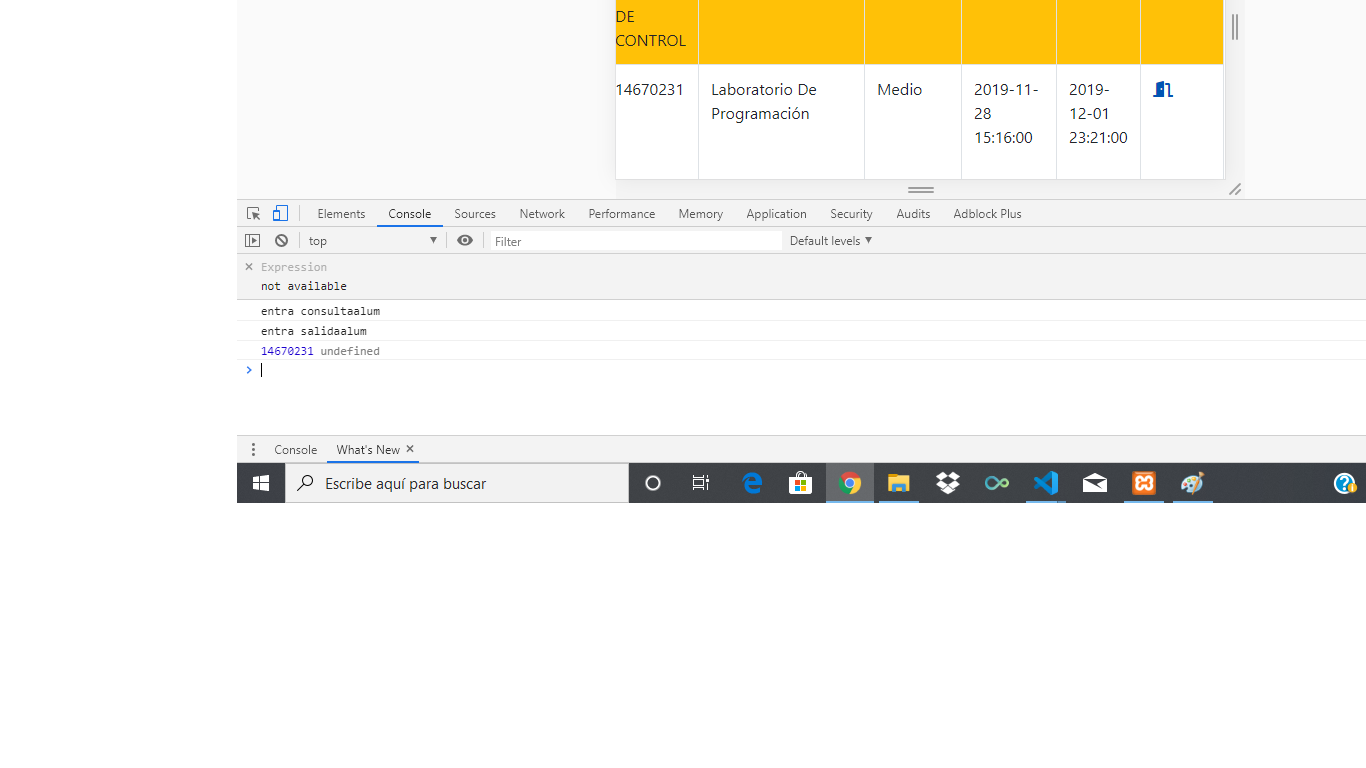
Task: Click the 'not available' expression result
Action: click(x=304, y=286)
